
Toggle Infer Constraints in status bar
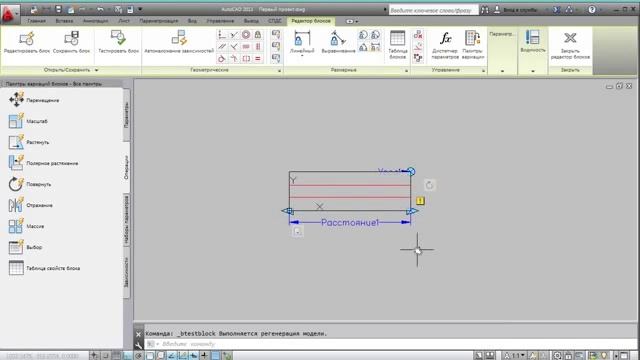click(94, 356)
